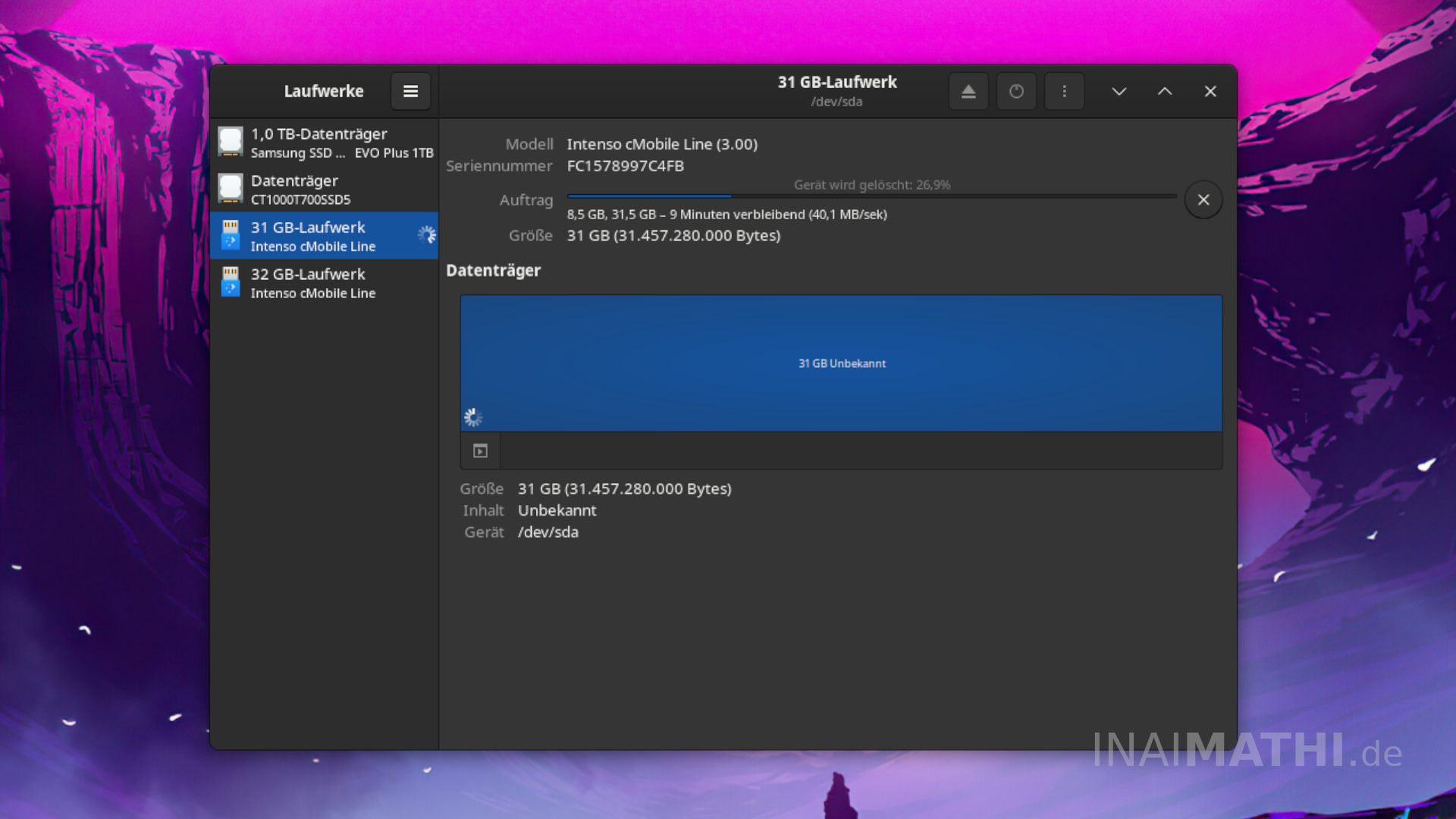
Task: Select the CT1000T700SSD5 Datenträger entry
Action: pyautogui.click(x=325, y=190)
